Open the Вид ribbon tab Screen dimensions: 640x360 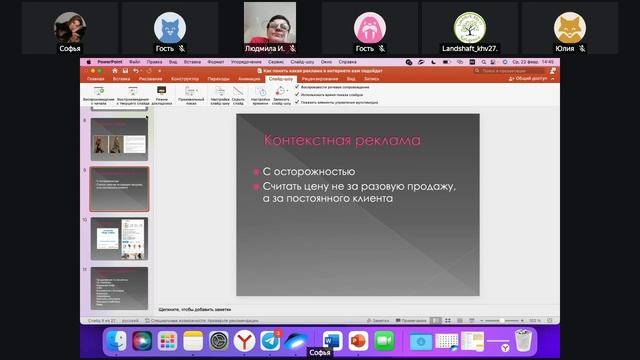point(351,79)
